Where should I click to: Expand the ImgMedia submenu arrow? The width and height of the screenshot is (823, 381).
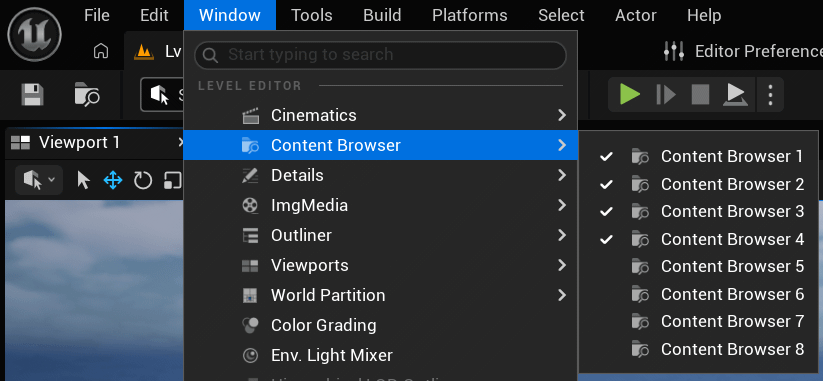pyautogui.click(x=562, y=205)
